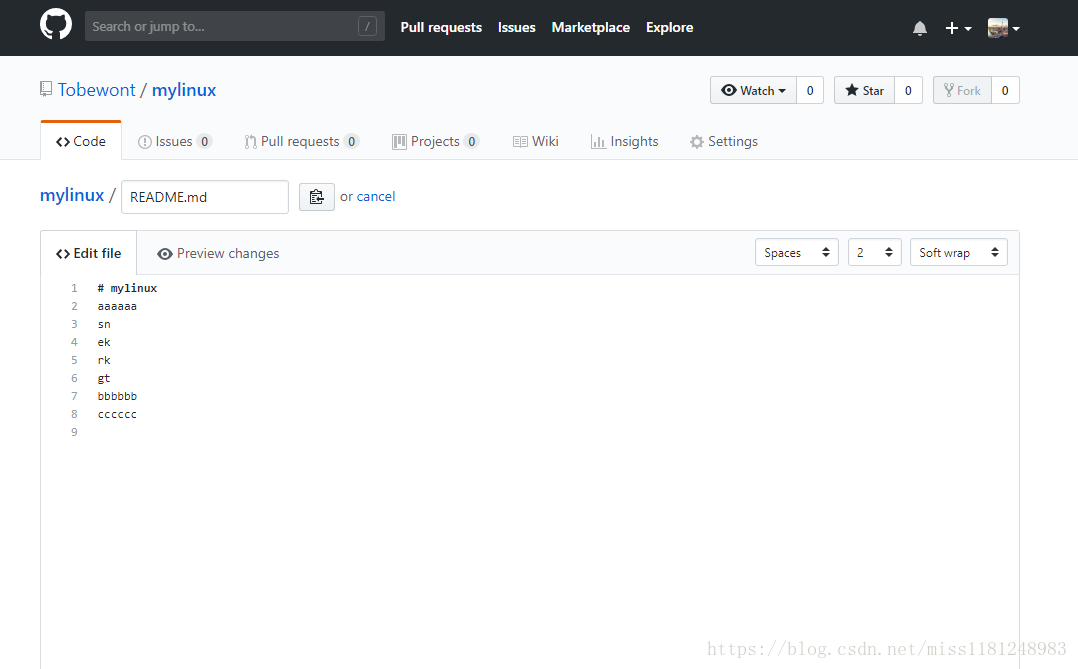Click repository book icon beside Tobewont
This screenshot has height=669, width=1078.
(x=46, y=89)
